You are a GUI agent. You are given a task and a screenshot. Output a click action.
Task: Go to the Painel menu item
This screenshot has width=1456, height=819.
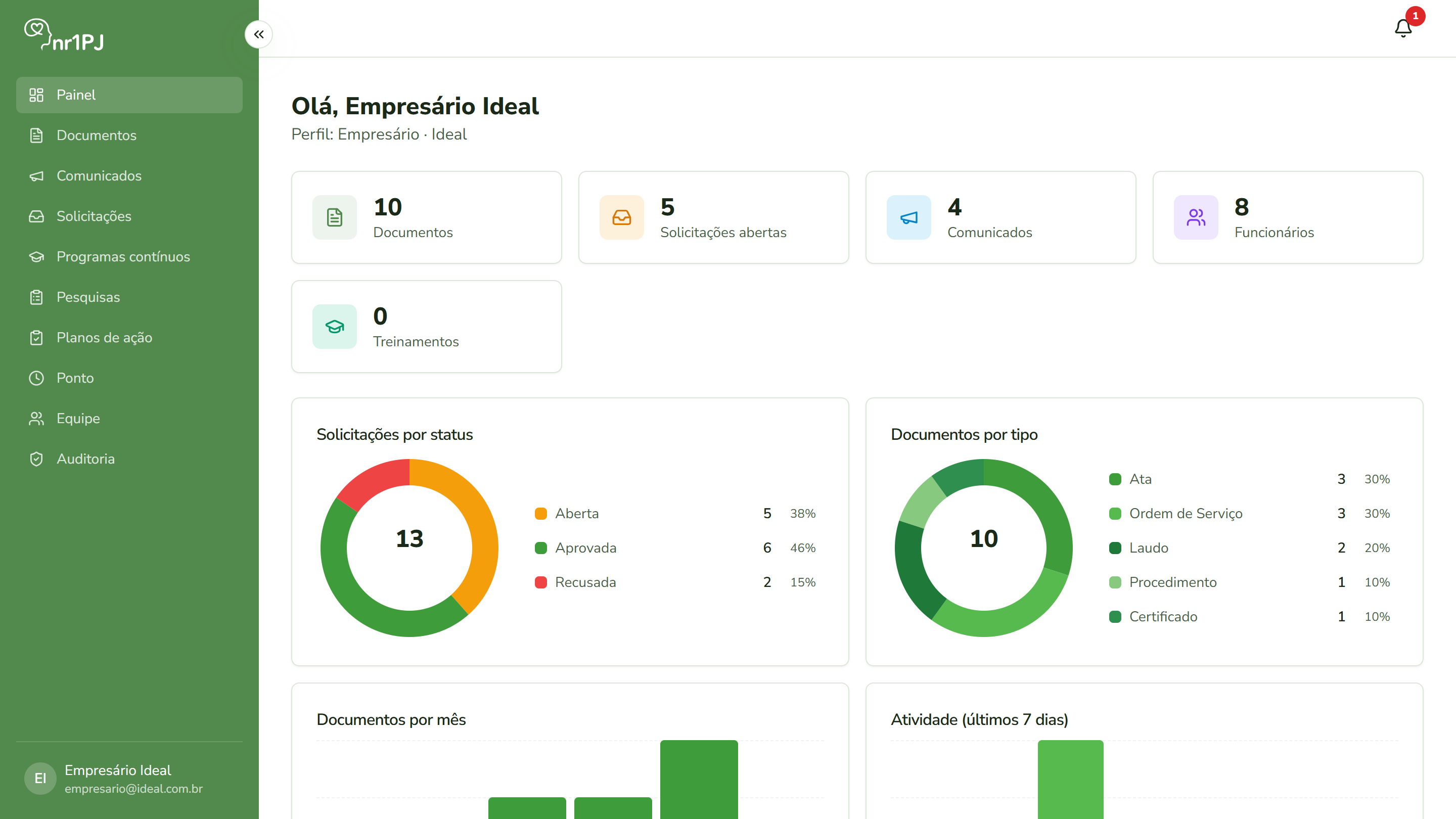point(129,95)
